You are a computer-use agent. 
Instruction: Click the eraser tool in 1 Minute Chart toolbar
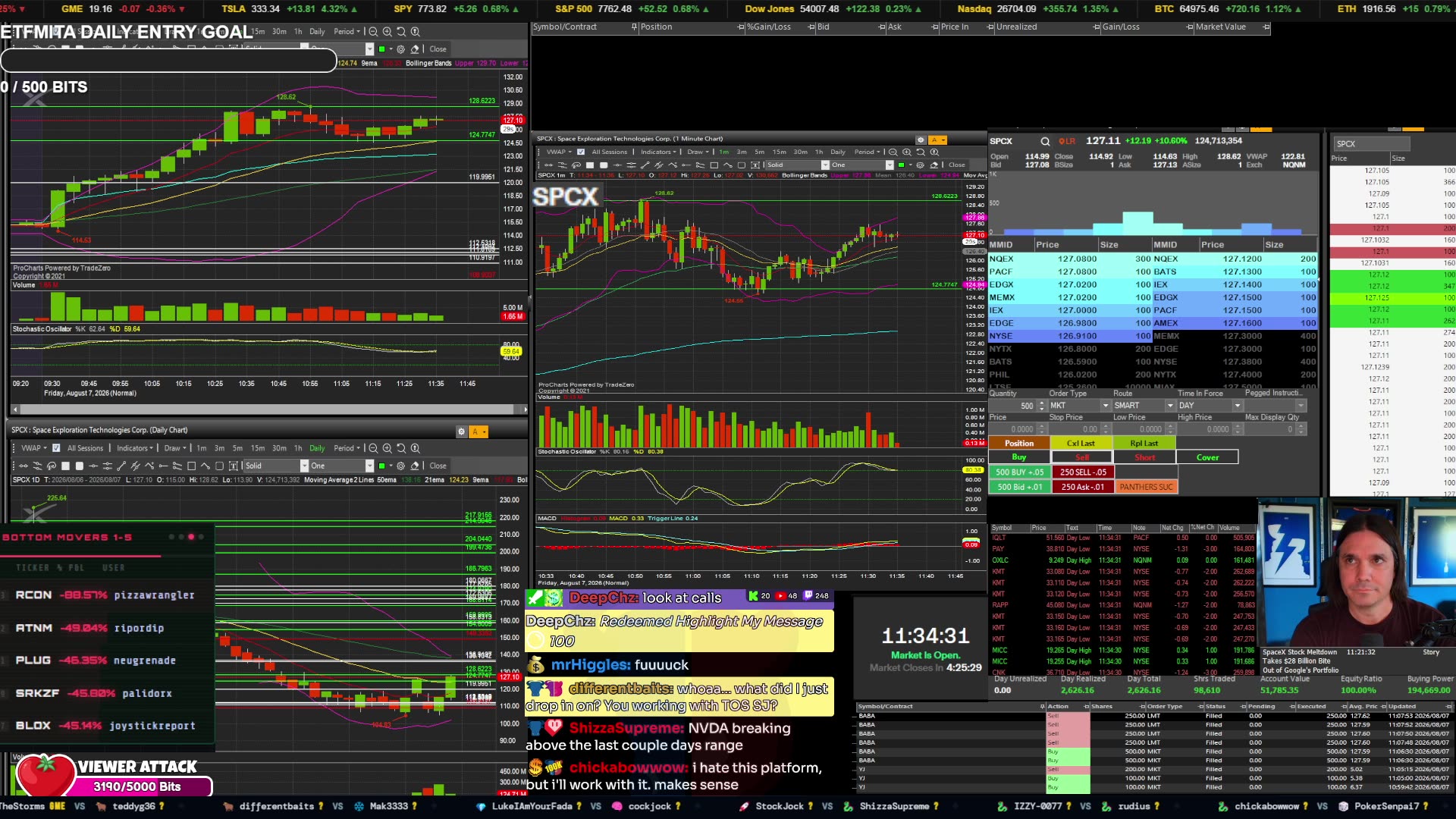click(x=934, y=165)
